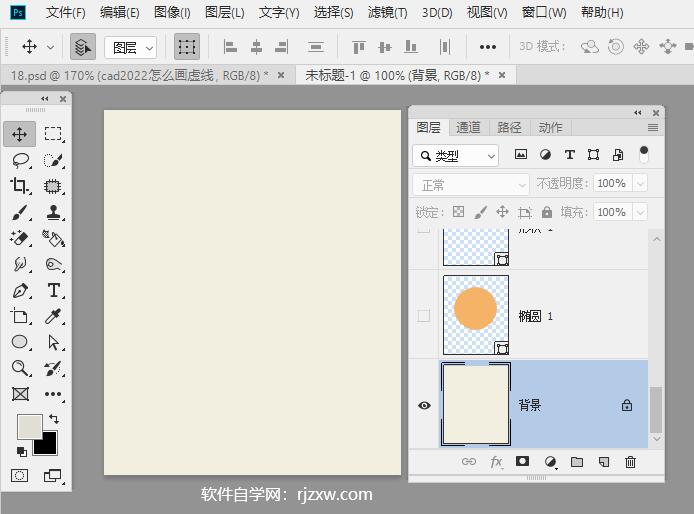Toggle Auto-Select in options bar
694x514 pixels.
point(83,46)
